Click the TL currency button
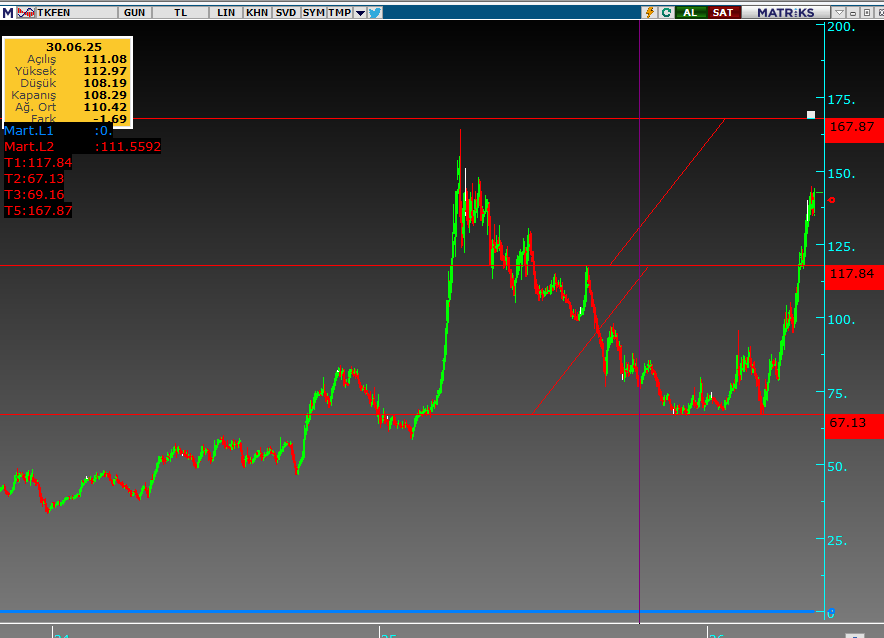The image size is (884, 638). (x=180, y=12)
